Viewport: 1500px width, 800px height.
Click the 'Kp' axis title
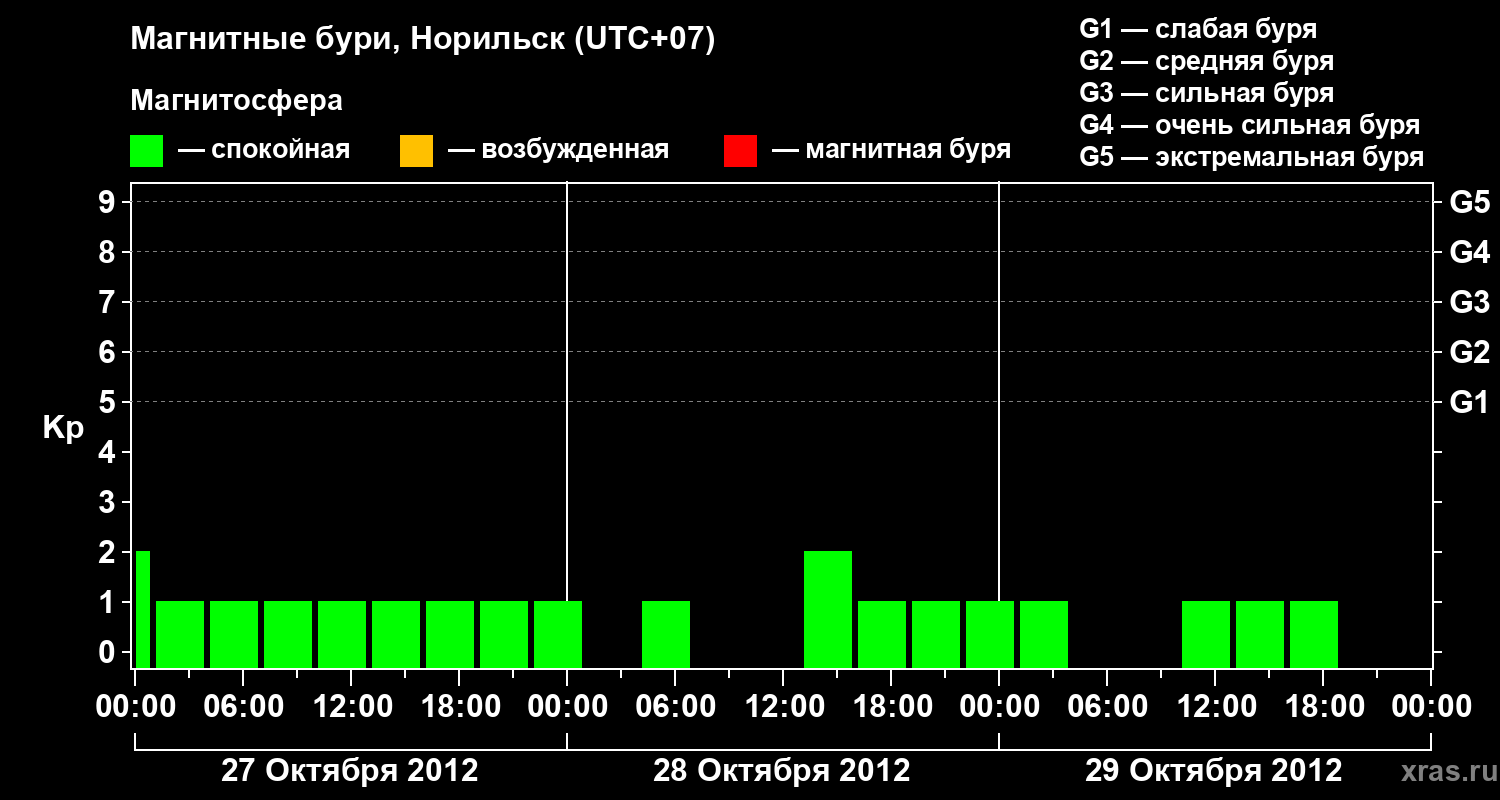click(63, 428)
